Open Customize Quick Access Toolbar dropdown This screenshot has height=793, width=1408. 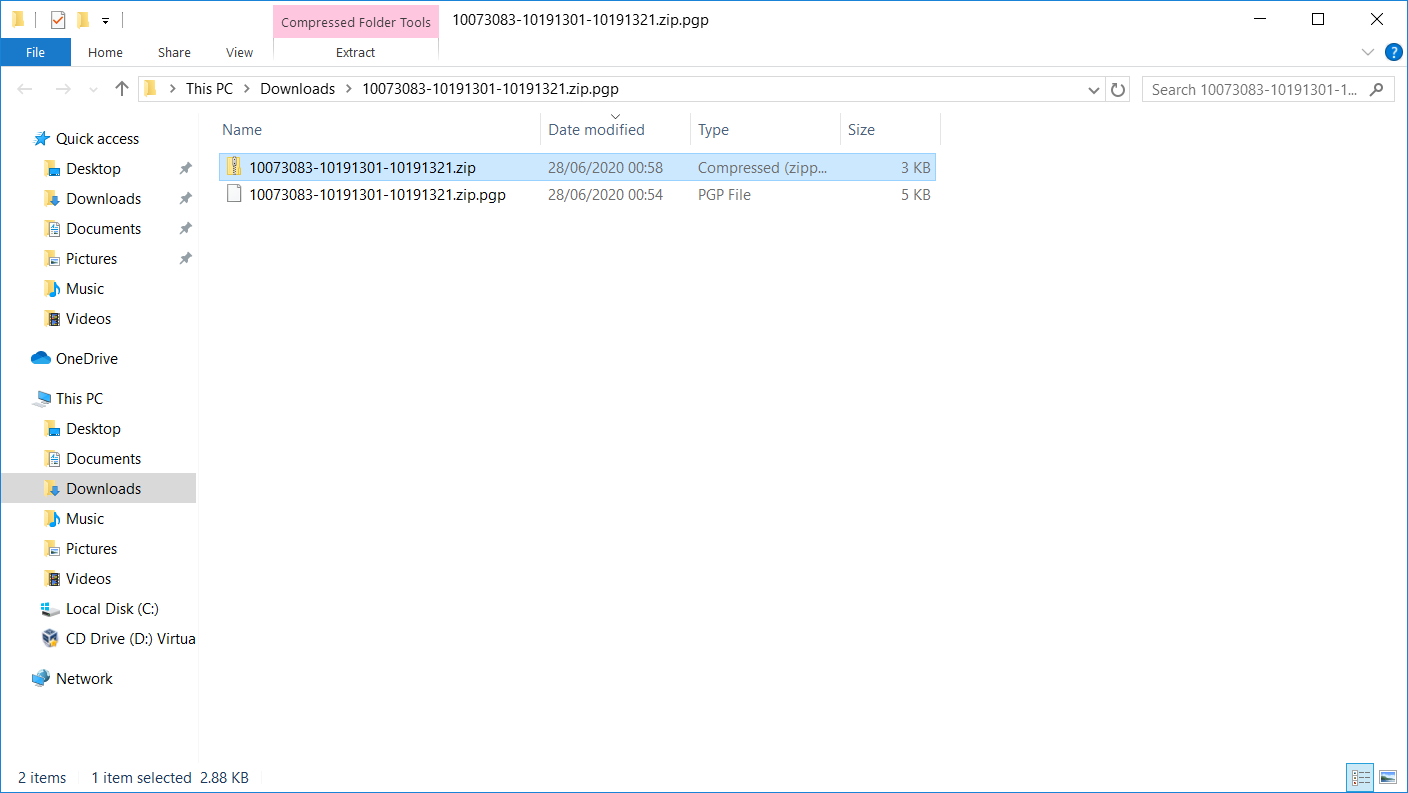[x=105, y=21]
